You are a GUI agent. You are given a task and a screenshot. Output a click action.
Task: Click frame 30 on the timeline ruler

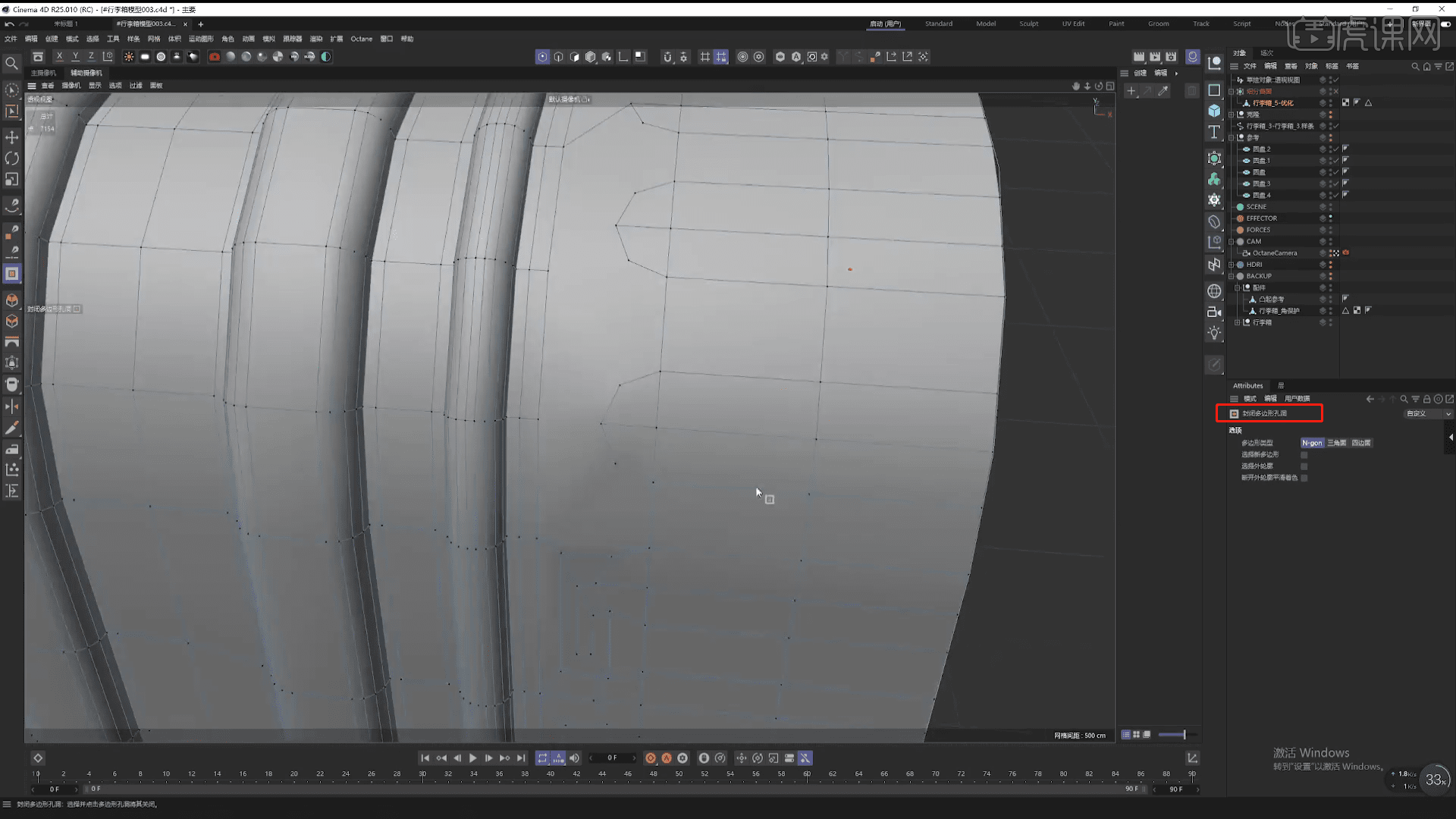point(422,773)
